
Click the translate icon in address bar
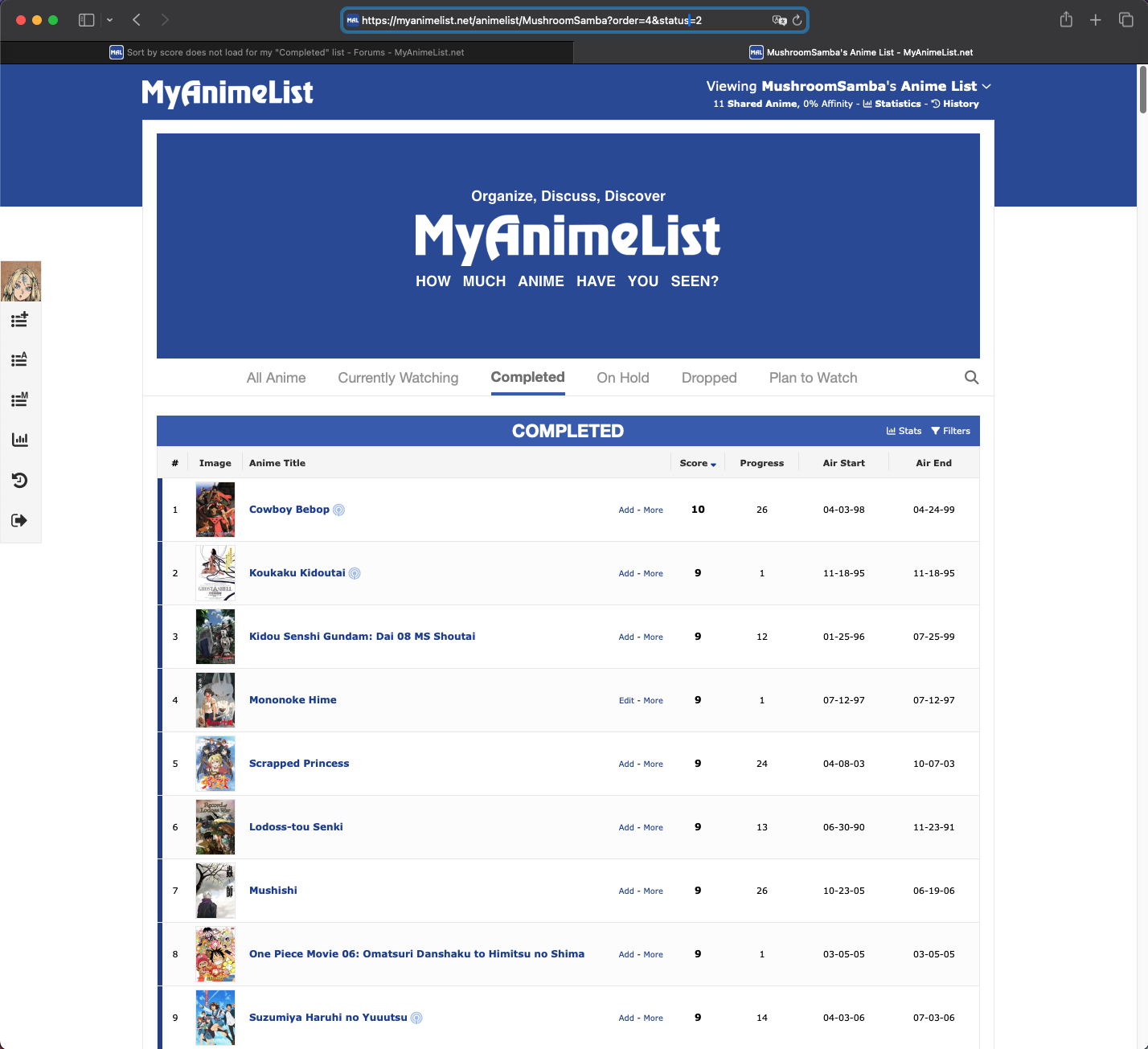(x=779, y=20)
